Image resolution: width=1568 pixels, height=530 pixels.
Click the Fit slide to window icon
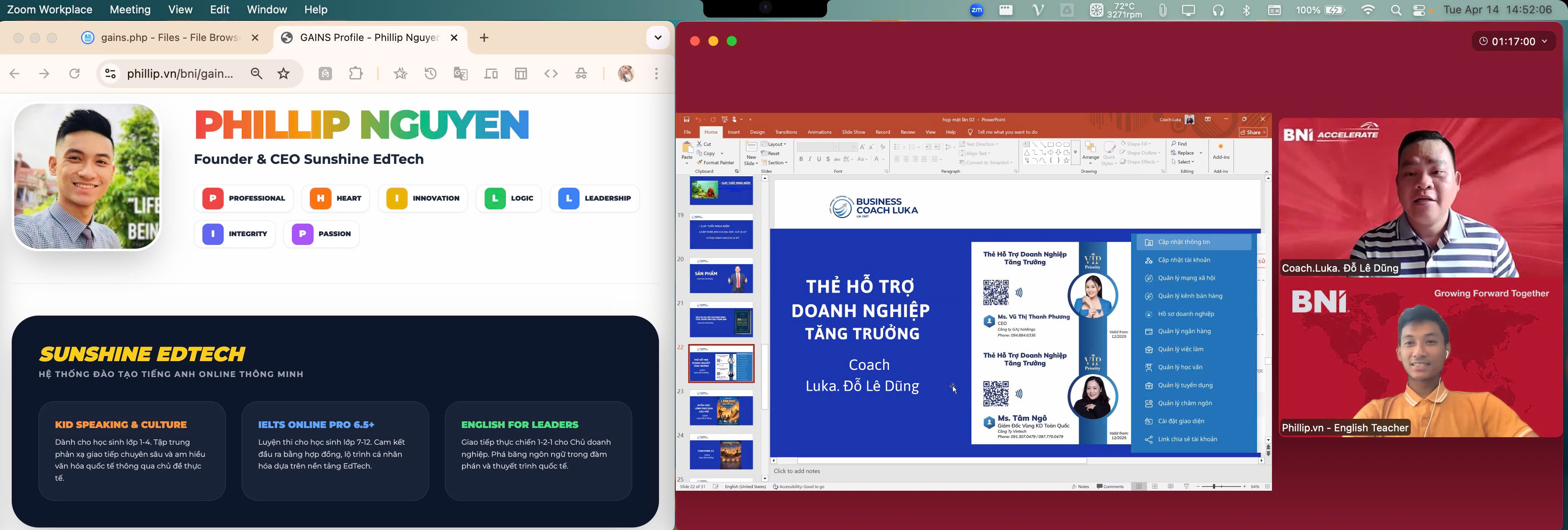tap(1267, 487)
